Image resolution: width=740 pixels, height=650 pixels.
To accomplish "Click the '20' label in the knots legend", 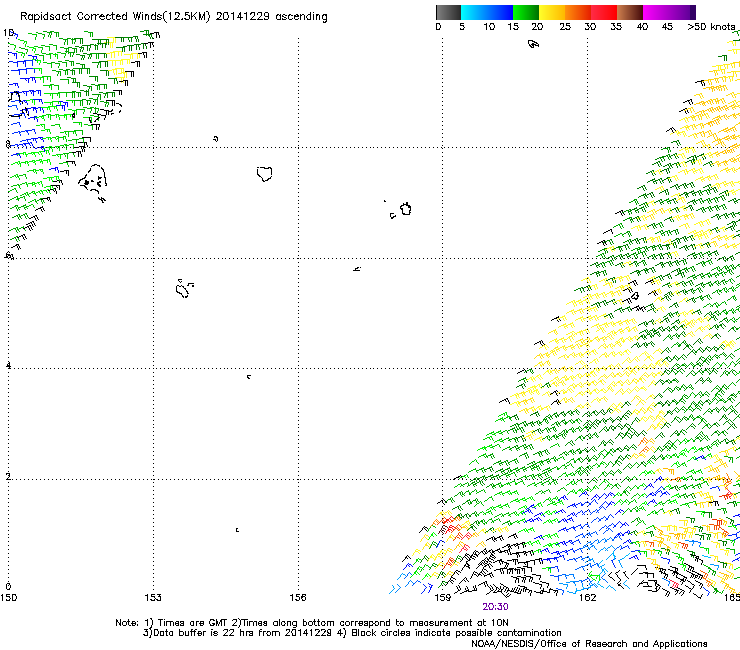I will tap(537, 27).
